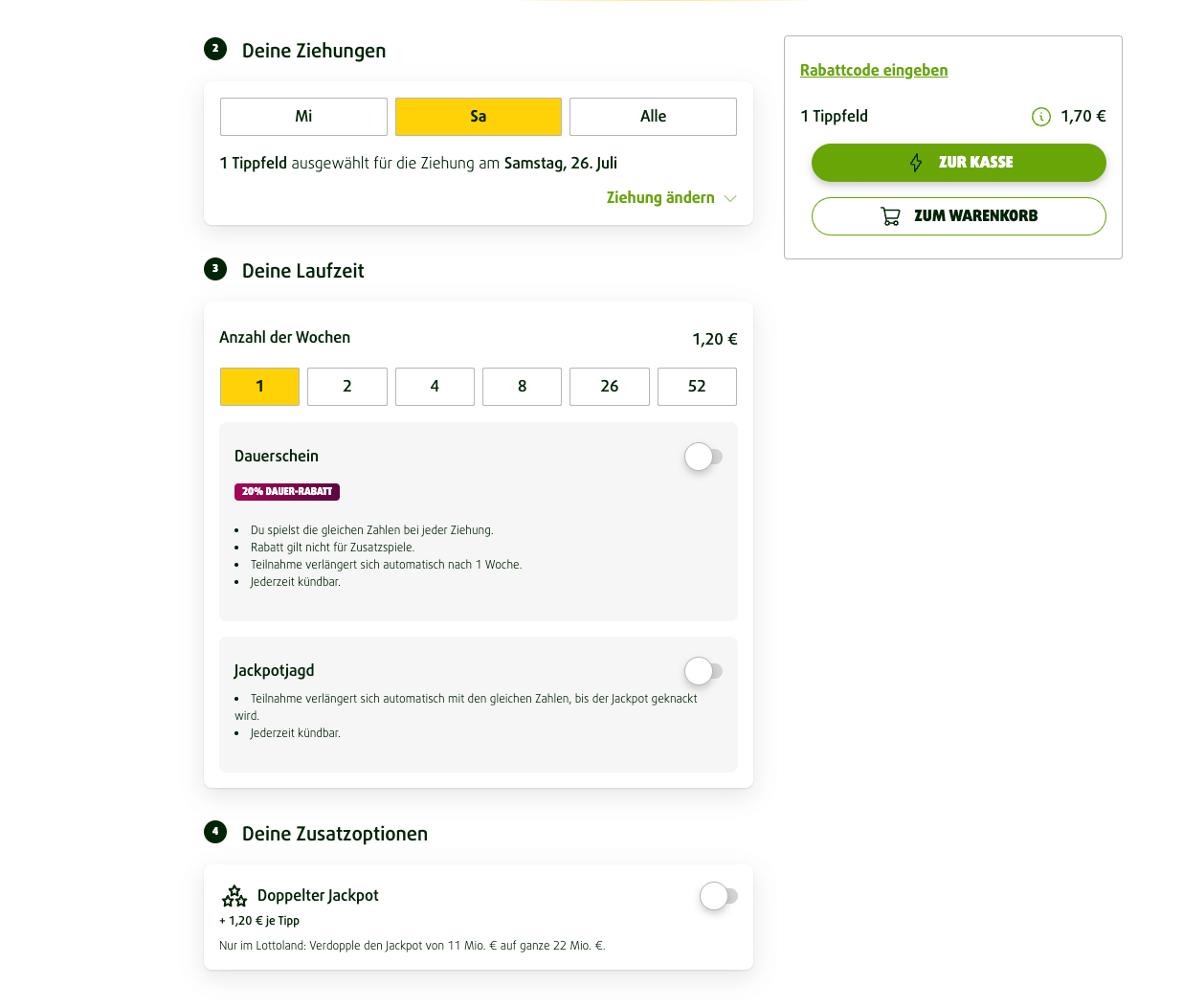The height and width of the screenshot is (1008, 1183).
Task: Click the chevron next to Ziehung ändern
Action: tap(730, 198)
